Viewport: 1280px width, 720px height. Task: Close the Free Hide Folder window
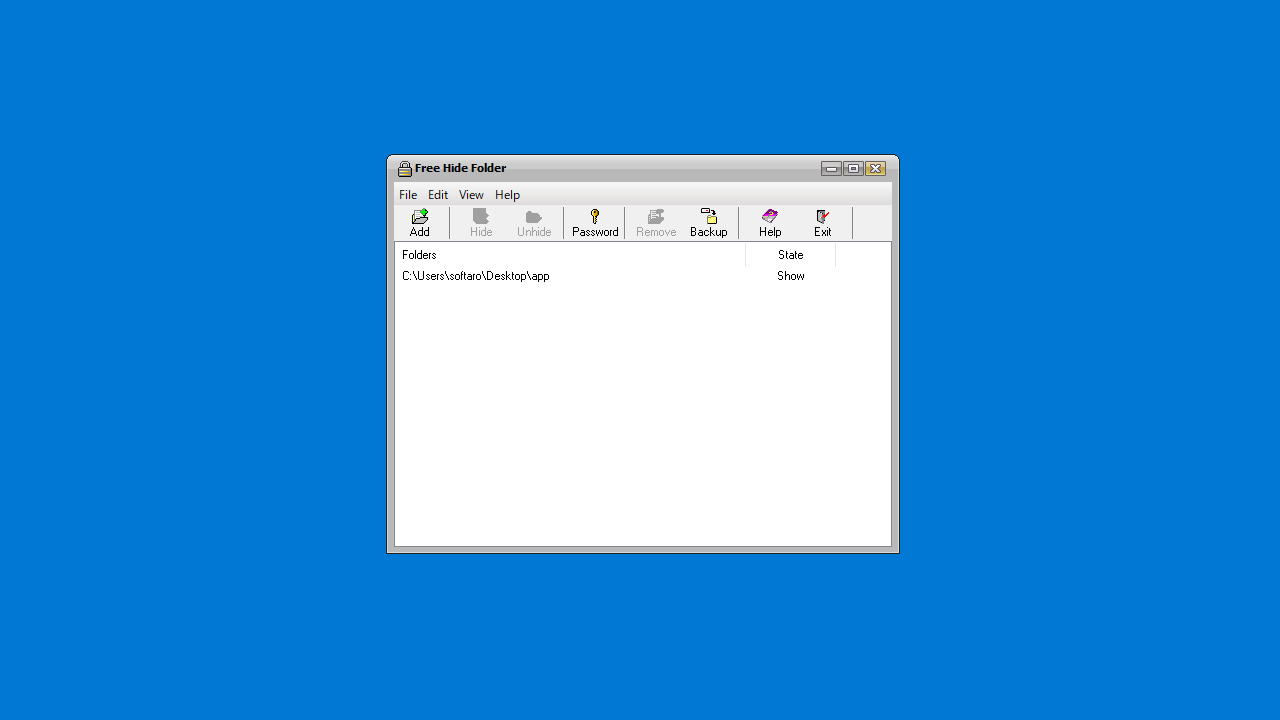(x=875, y=169)
